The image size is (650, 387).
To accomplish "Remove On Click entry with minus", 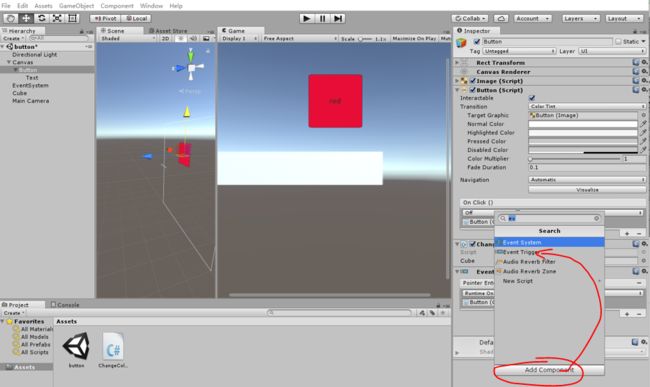I will (639, 234).
